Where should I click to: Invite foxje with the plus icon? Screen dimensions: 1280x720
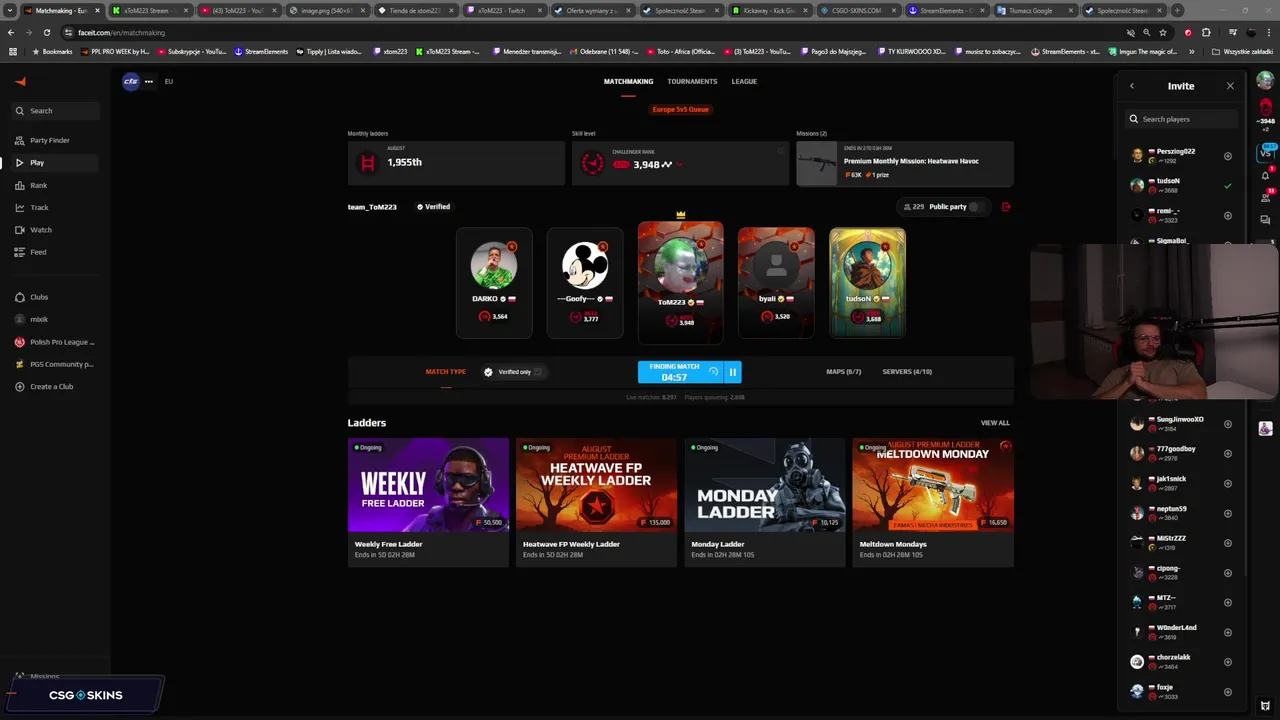tap(1228, 692)
